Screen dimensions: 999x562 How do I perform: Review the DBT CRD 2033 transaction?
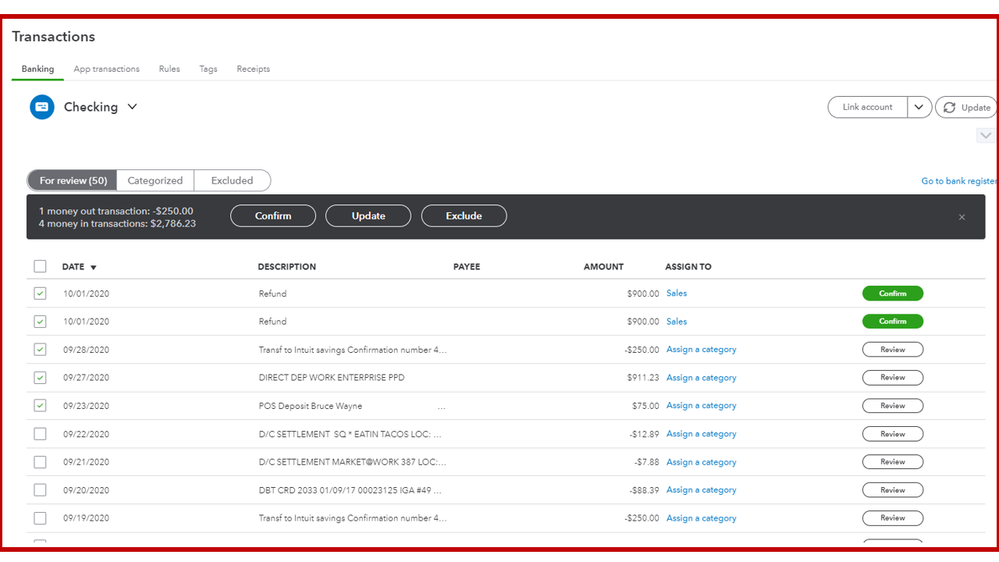pos(893,490)
